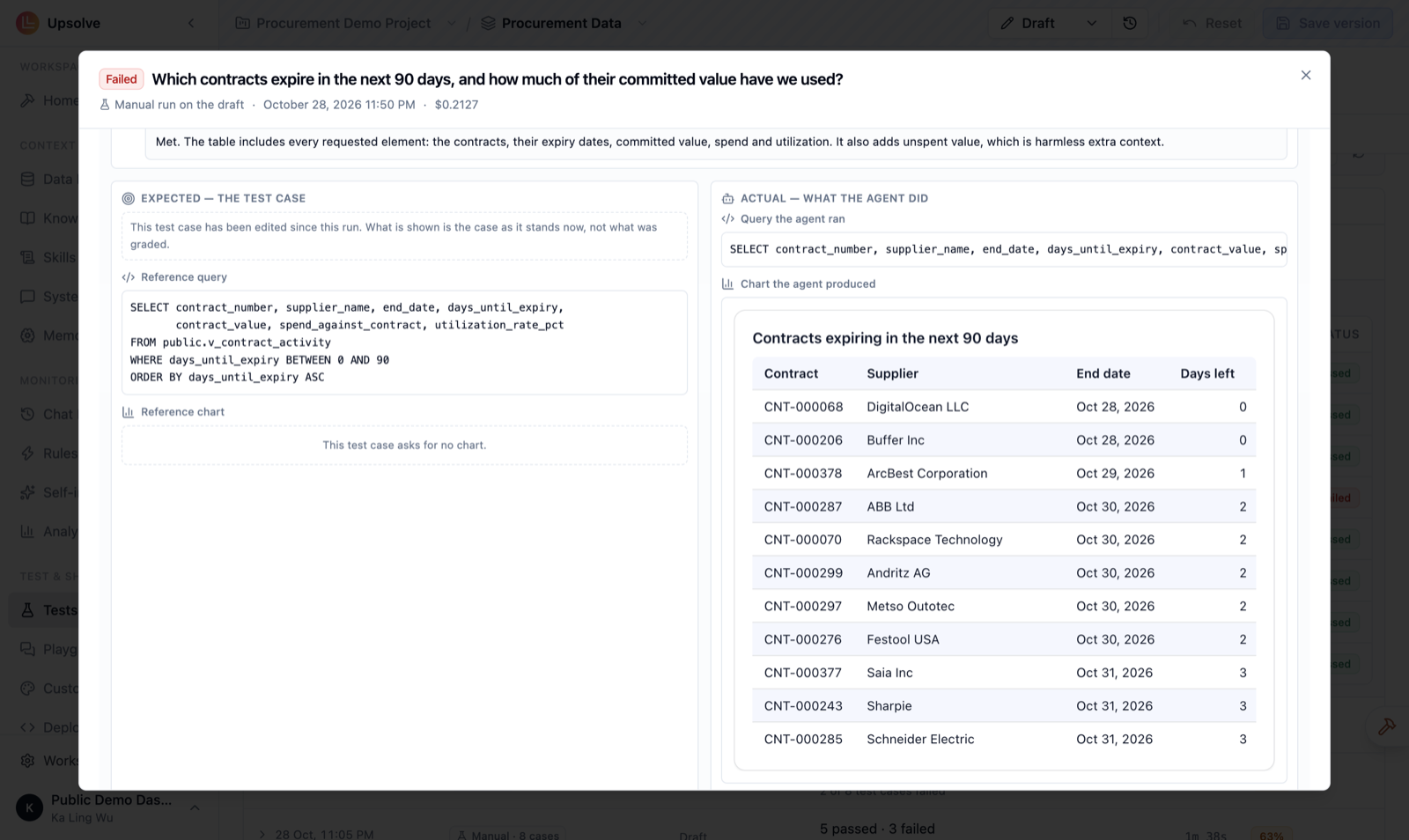Open the Analytics bar chart icon in sidebar
Screen dimensions: 1409x840
(x=27, y=531)
